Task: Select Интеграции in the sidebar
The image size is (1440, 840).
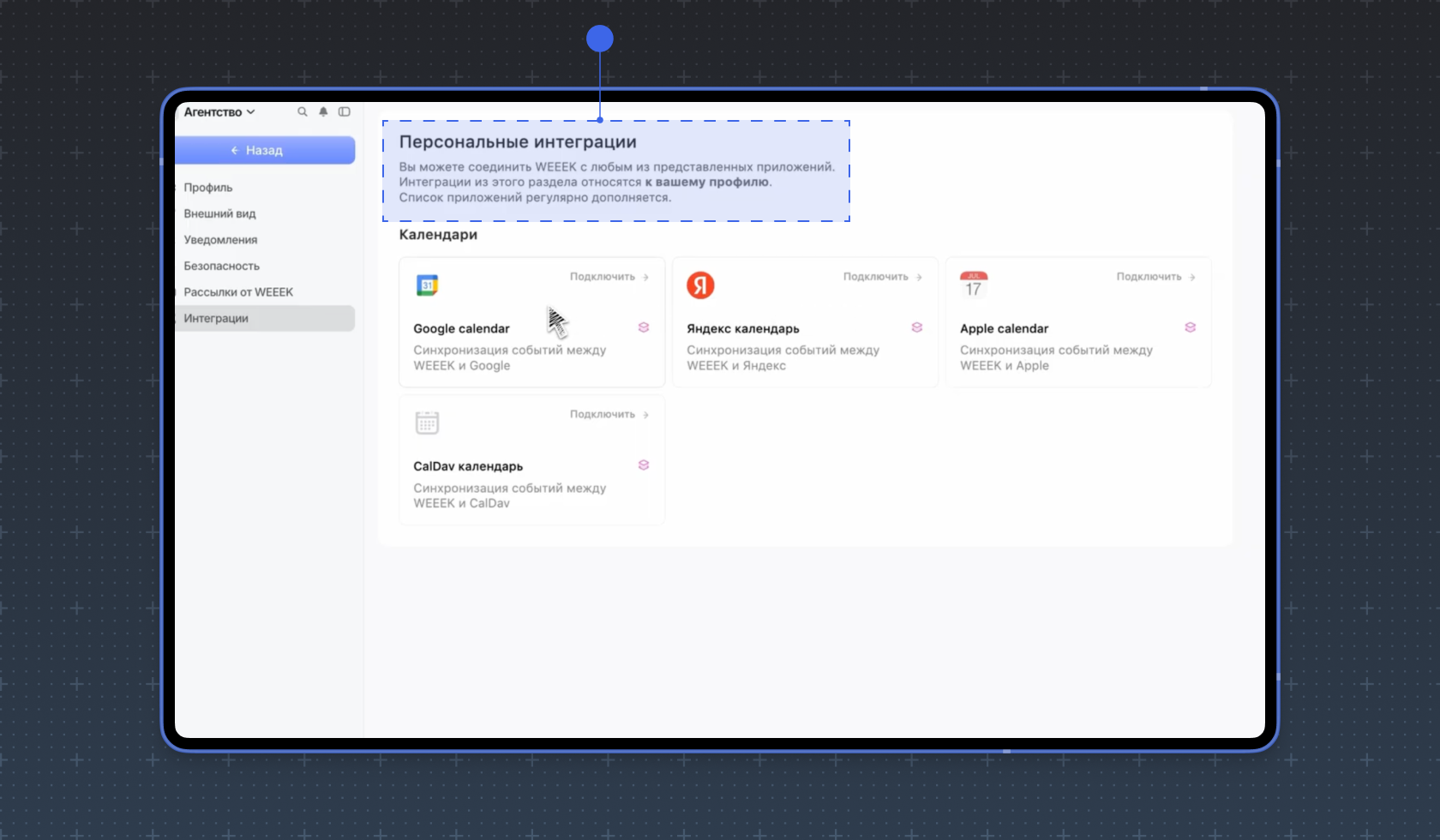Action: click(x=216, y=318)
